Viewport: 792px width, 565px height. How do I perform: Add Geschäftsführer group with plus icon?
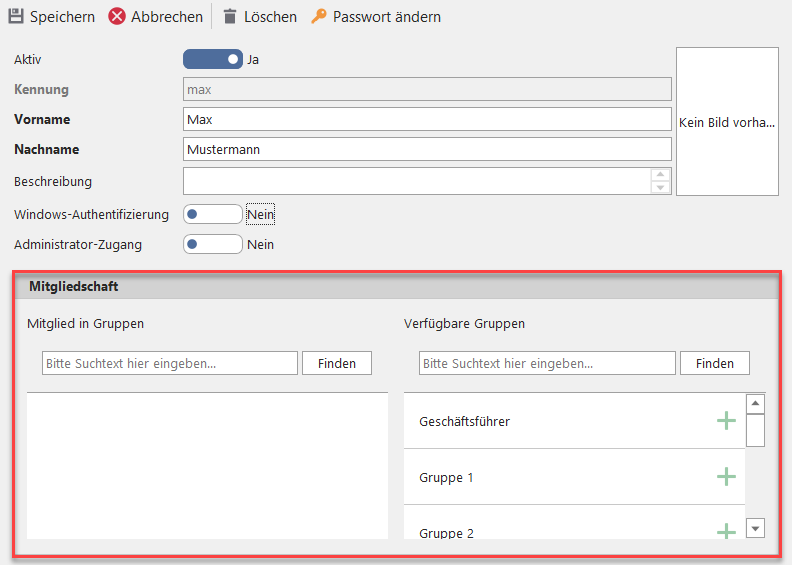pyautogui.click(x=727, y=421)
